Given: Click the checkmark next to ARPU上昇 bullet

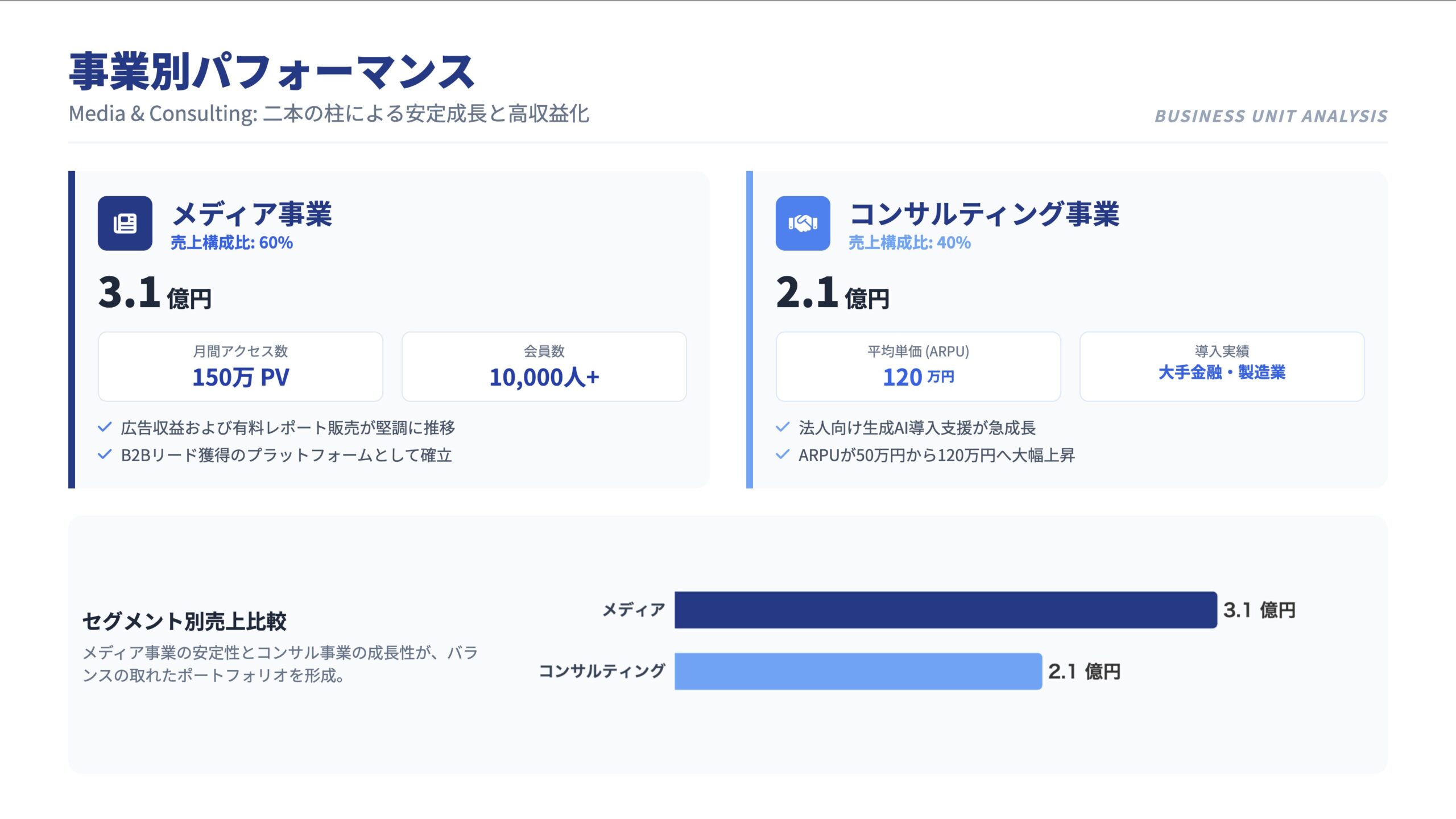Looking at the screenshot, I should [x=781, y=455].
